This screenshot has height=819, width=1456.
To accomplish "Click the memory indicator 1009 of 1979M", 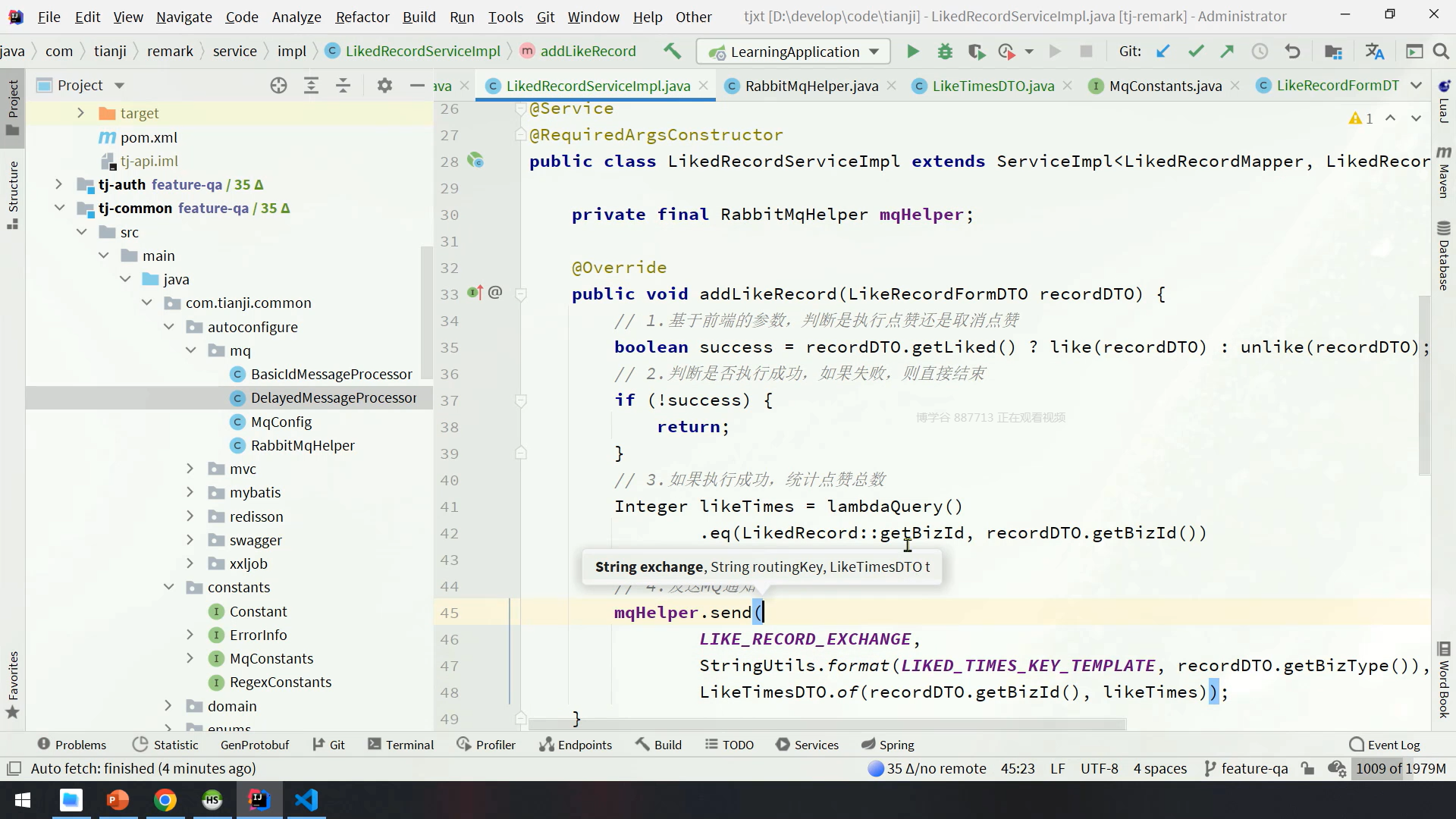I will coord(1400,768).
